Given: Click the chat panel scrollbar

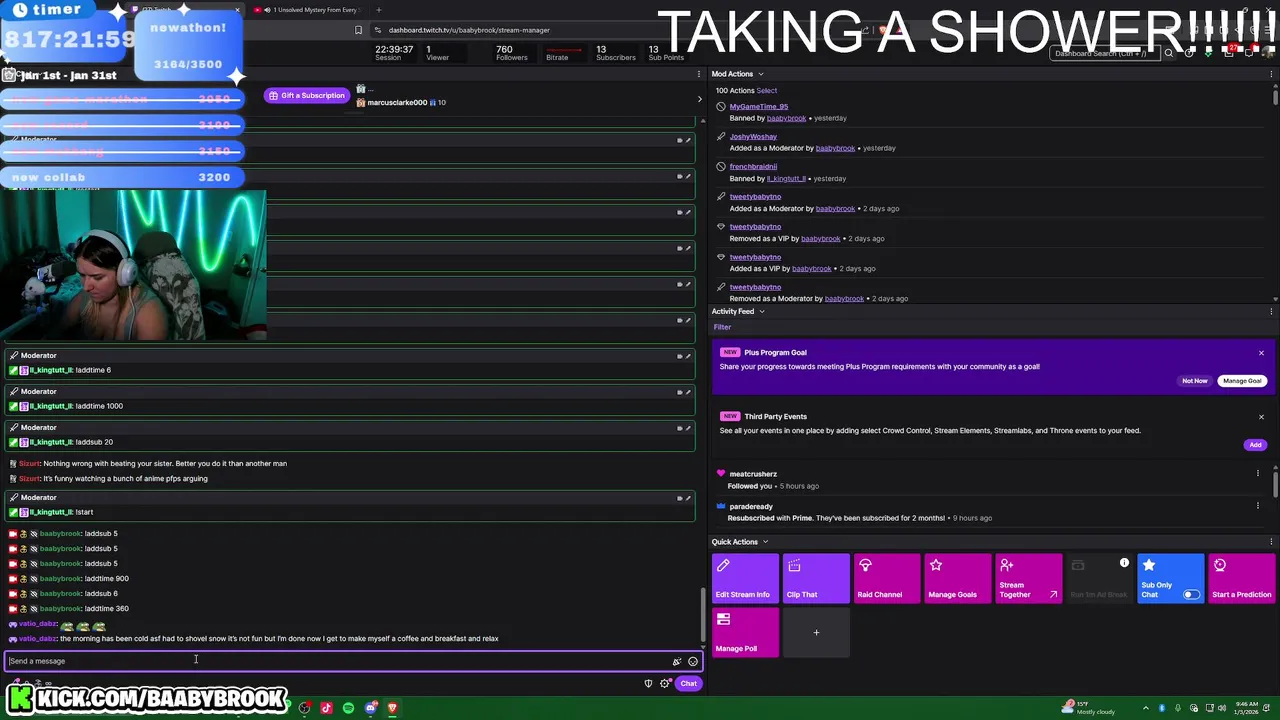Looking at the screenshot, I should (703, 616).
